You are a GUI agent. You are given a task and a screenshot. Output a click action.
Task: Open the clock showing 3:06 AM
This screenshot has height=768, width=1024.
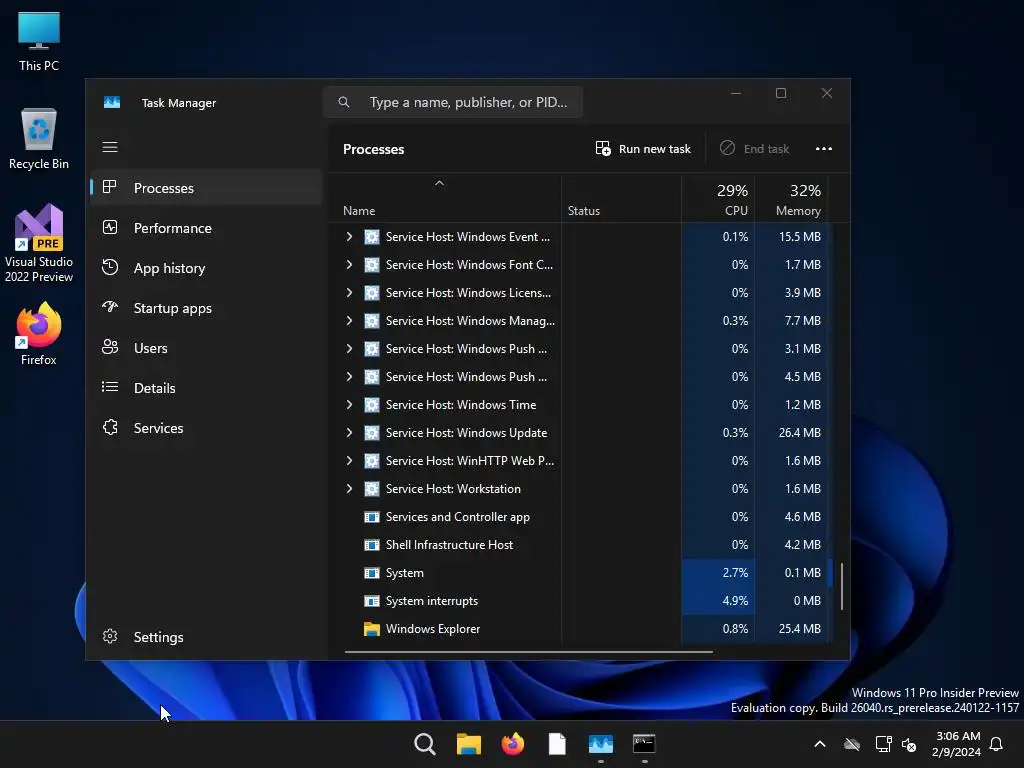pyautogui.click(x=957, y=744)
